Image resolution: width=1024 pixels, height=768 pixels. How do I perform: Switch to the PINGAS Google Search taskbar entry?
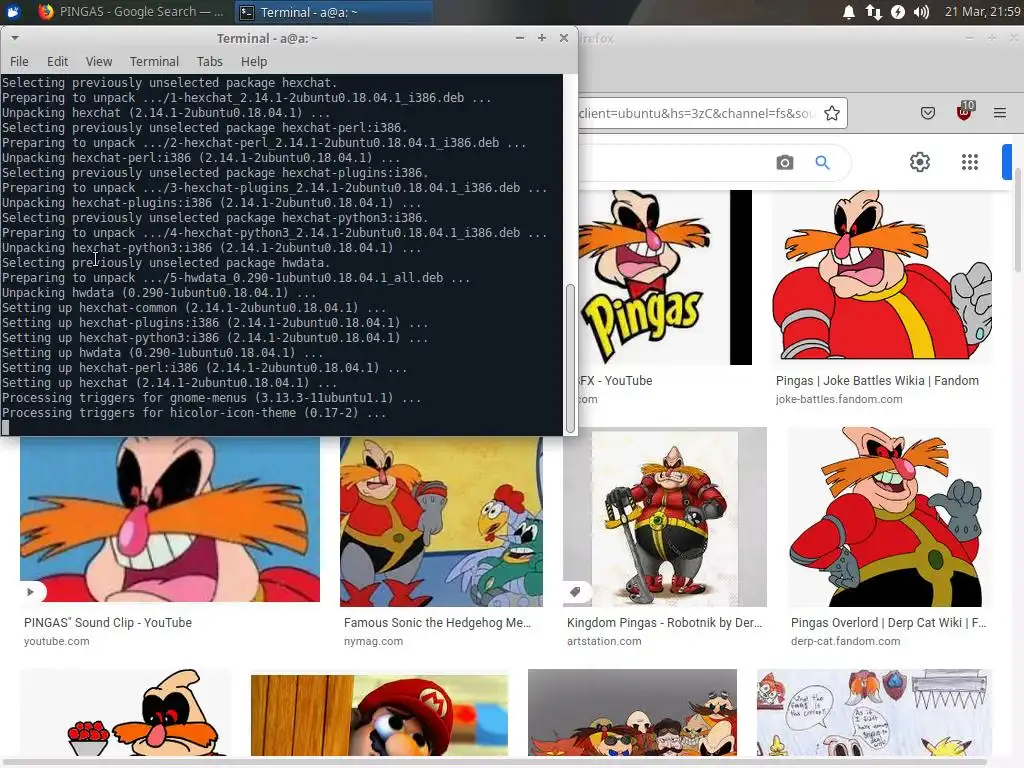point(131,12)
